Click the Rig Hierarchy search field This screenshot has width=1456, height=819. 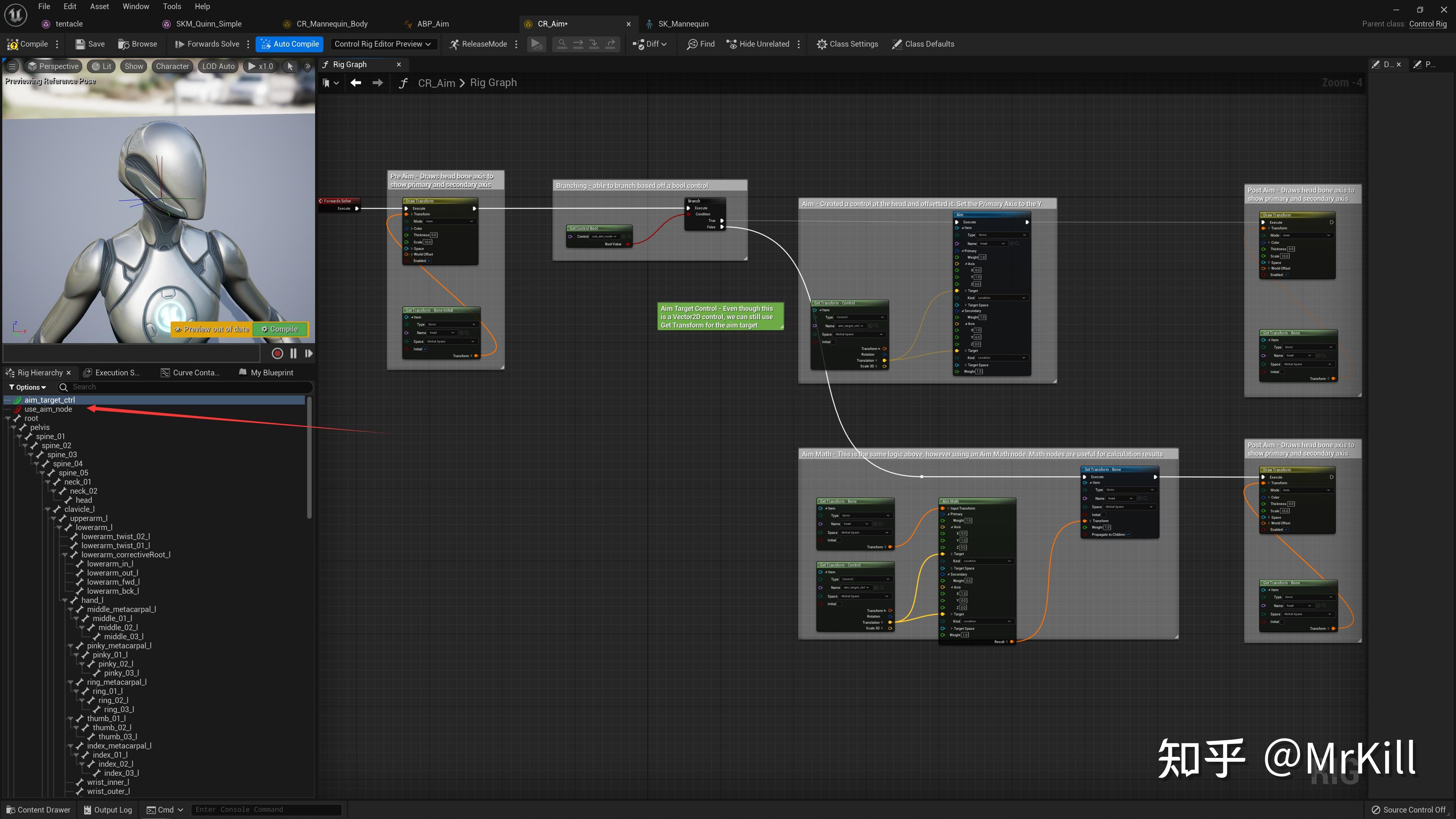coord(187,387)
